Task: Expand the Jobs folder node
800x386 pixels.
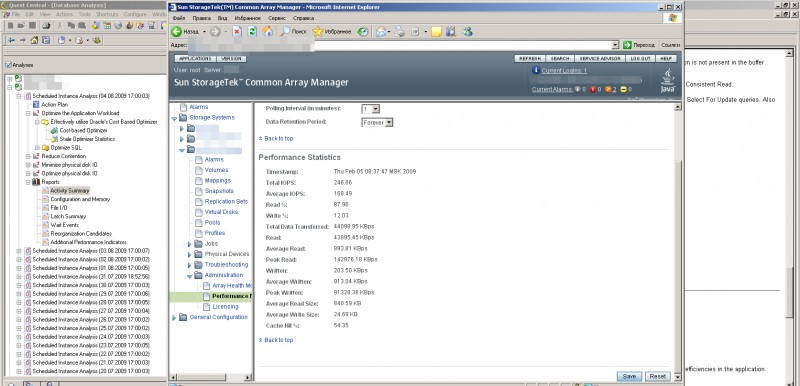Action: 189,244
